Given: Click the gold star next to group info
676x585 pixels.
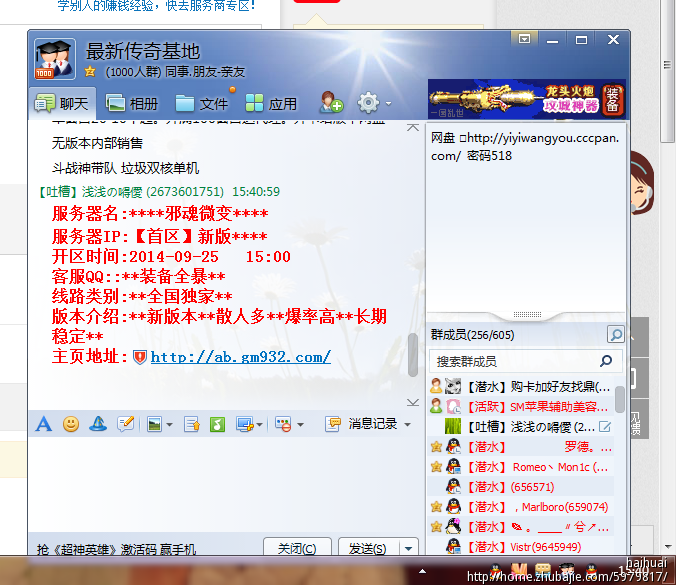Looking at the screenshot, I should coord(90,71).
